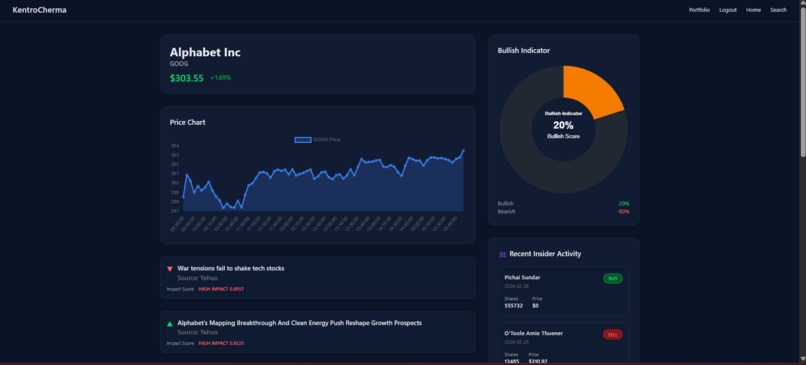
Task: Click the KentroCherma brand logo
Action: point(40,10)
